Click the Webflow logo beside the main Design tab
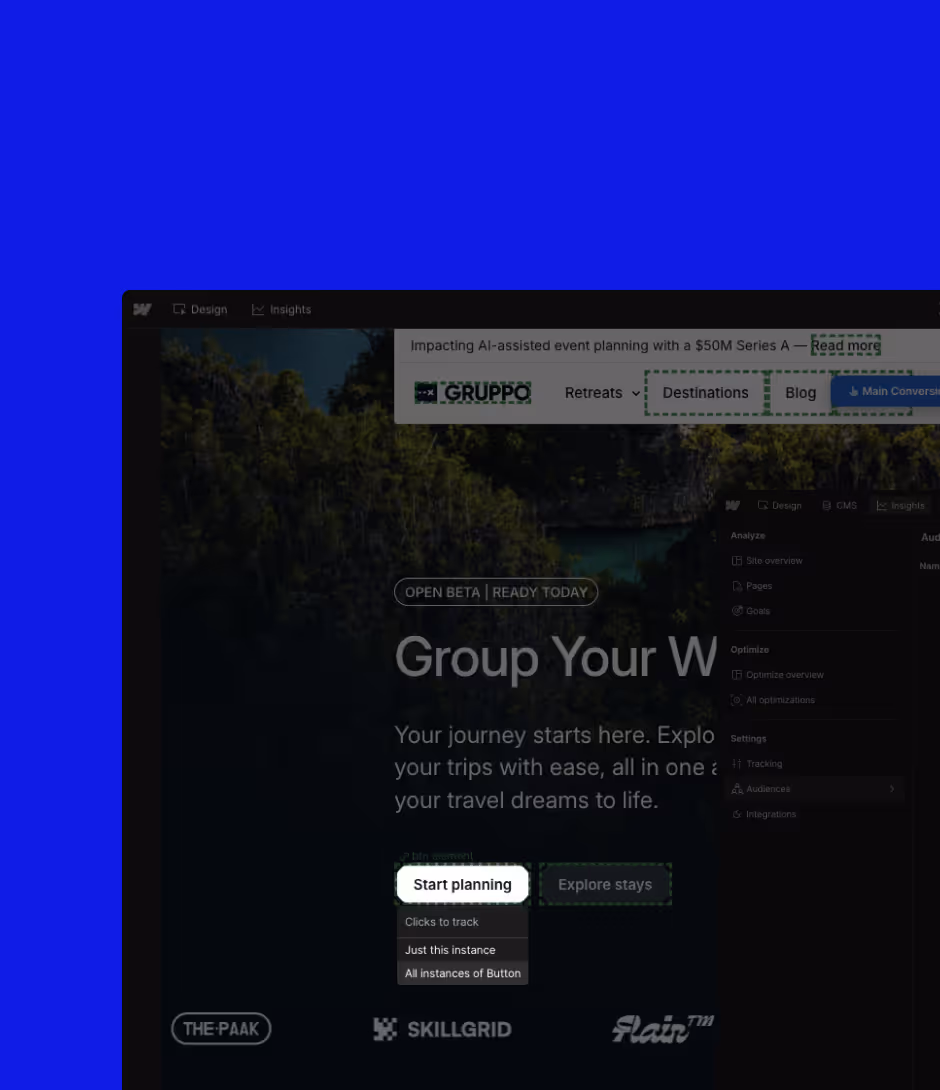The height and width of the screenshot is (1090, 940). 142,309
